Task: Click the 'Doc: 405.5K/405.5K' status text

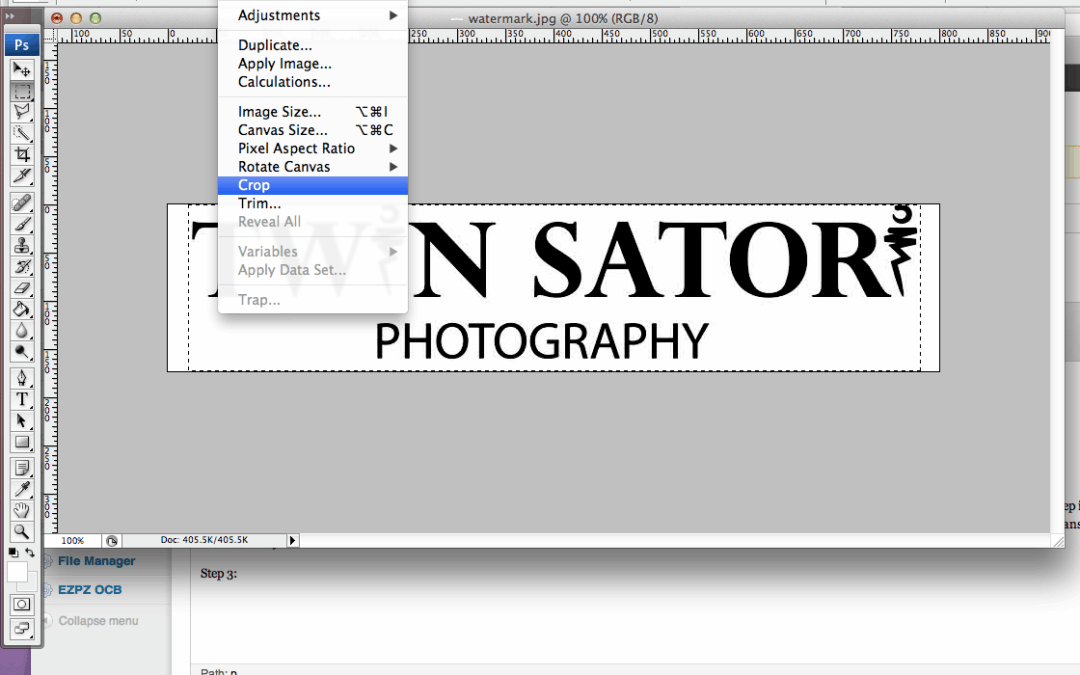Action: click(204, 540)
